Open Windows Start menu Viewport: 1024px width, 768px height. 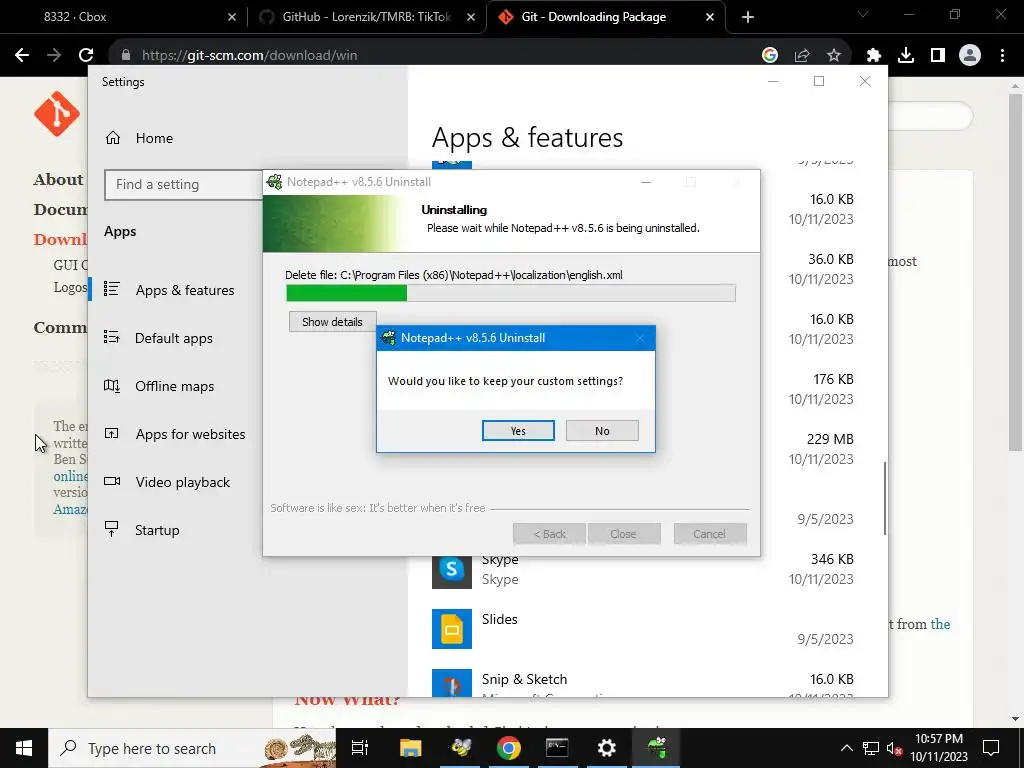click(x=24, y=748)
